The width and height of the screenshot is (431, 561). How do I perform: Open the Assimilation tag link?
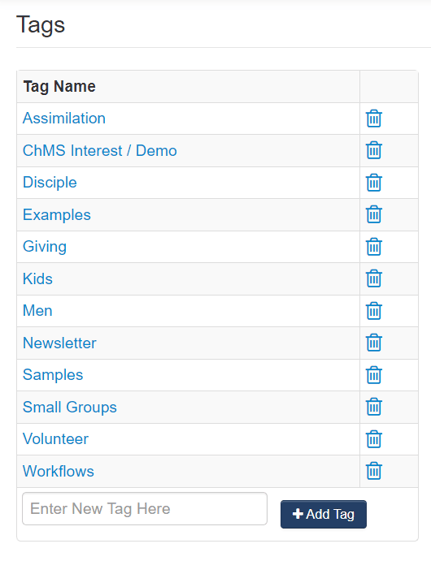tap(64, 118)
